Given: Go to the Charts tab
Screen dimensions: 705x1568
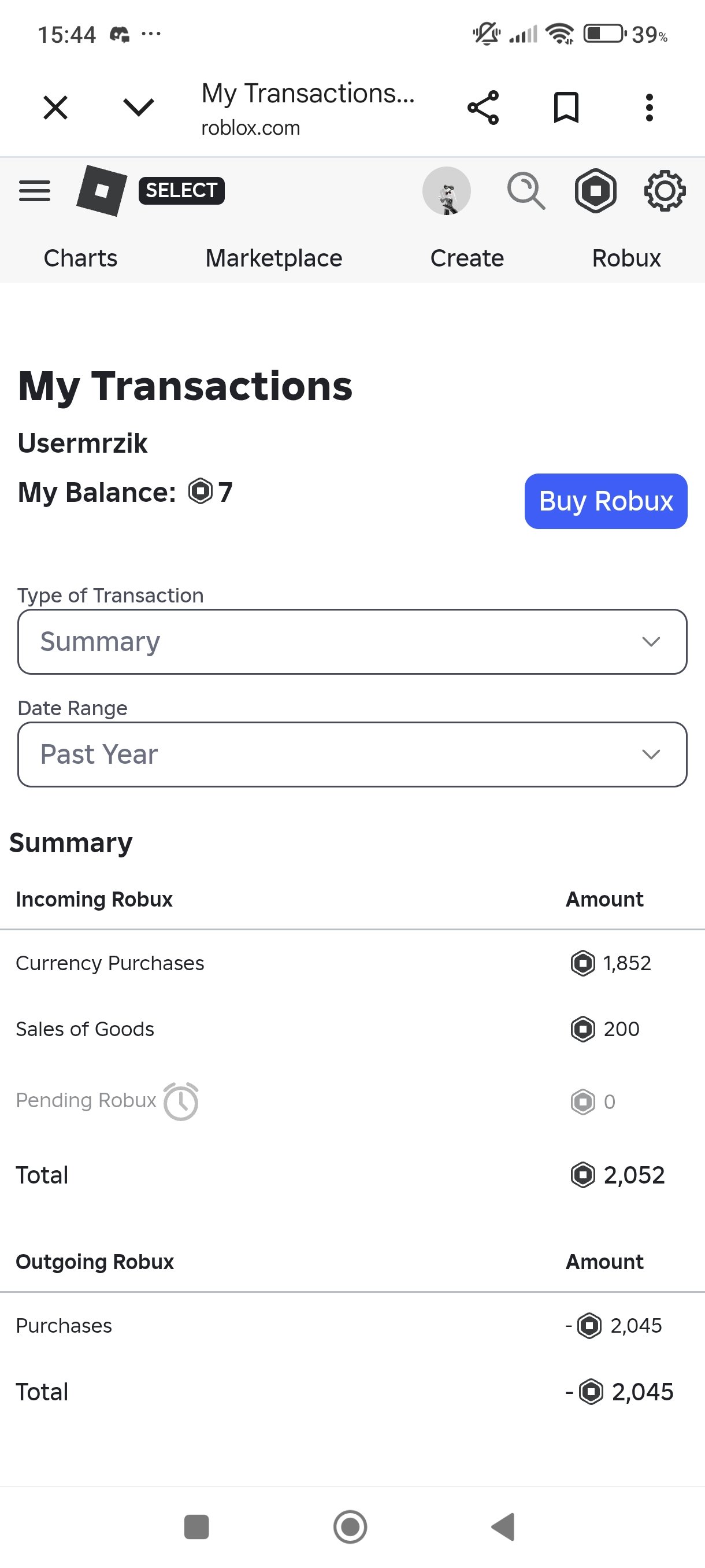Looking at the screenshot, I should click(80, 258).
